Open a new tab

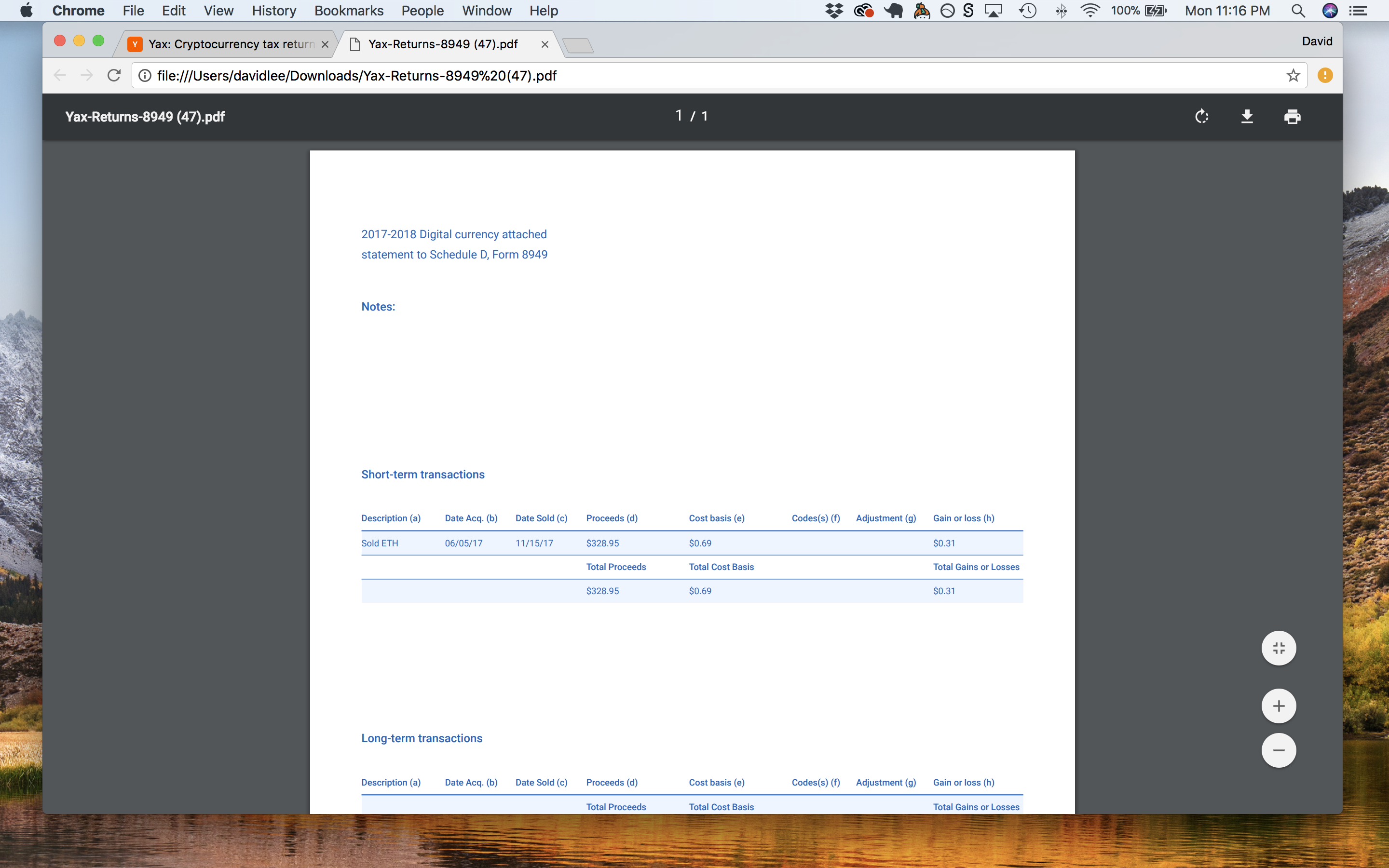pos(577,45)
